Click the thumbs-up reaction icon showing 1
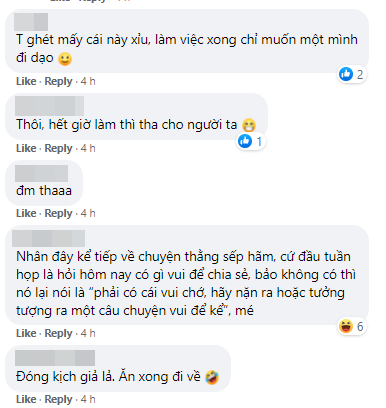The image size is (386, 408). pos(245,141)
